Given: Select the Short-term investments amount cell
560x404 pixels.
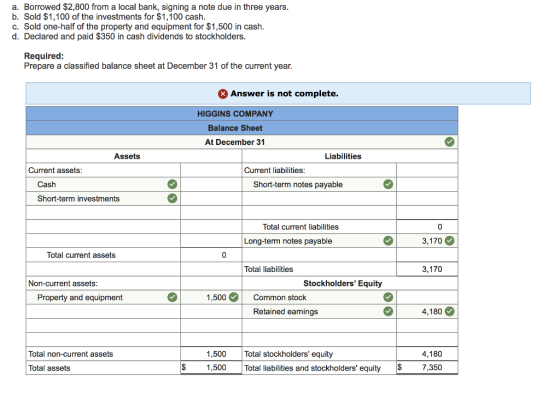Looking at the screenshot, I should pyautogui.click(x=211, y=198).
